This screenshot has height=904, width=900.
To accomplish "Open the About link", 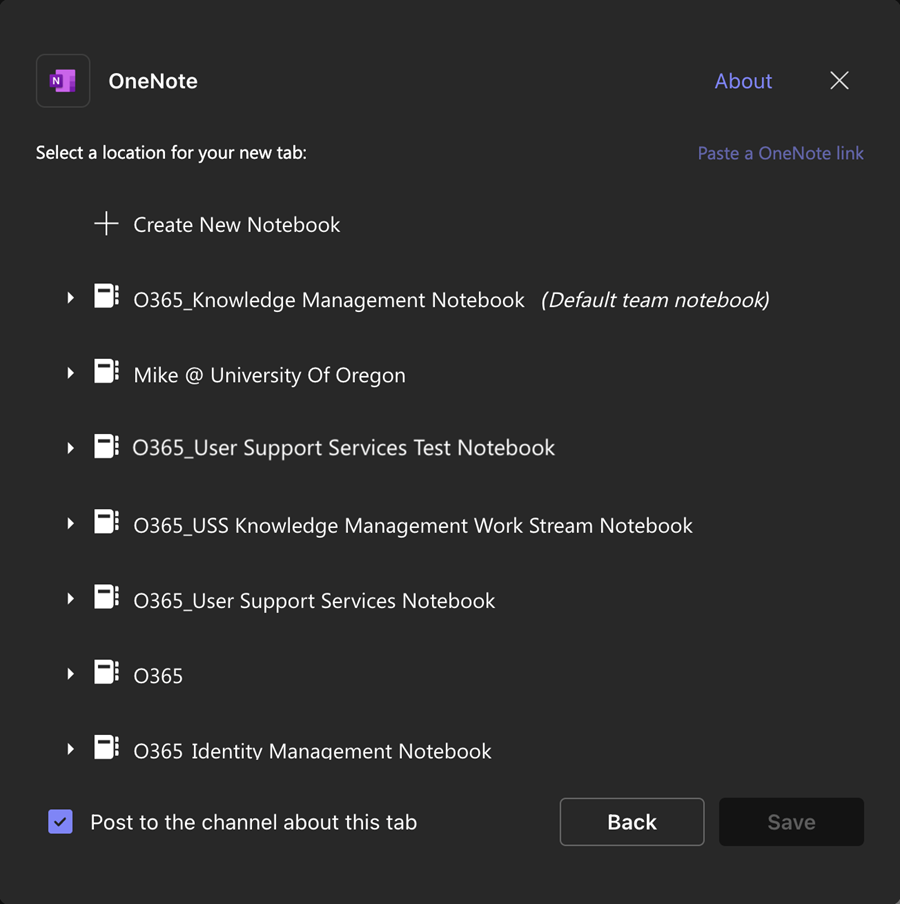I will point(743,81).
